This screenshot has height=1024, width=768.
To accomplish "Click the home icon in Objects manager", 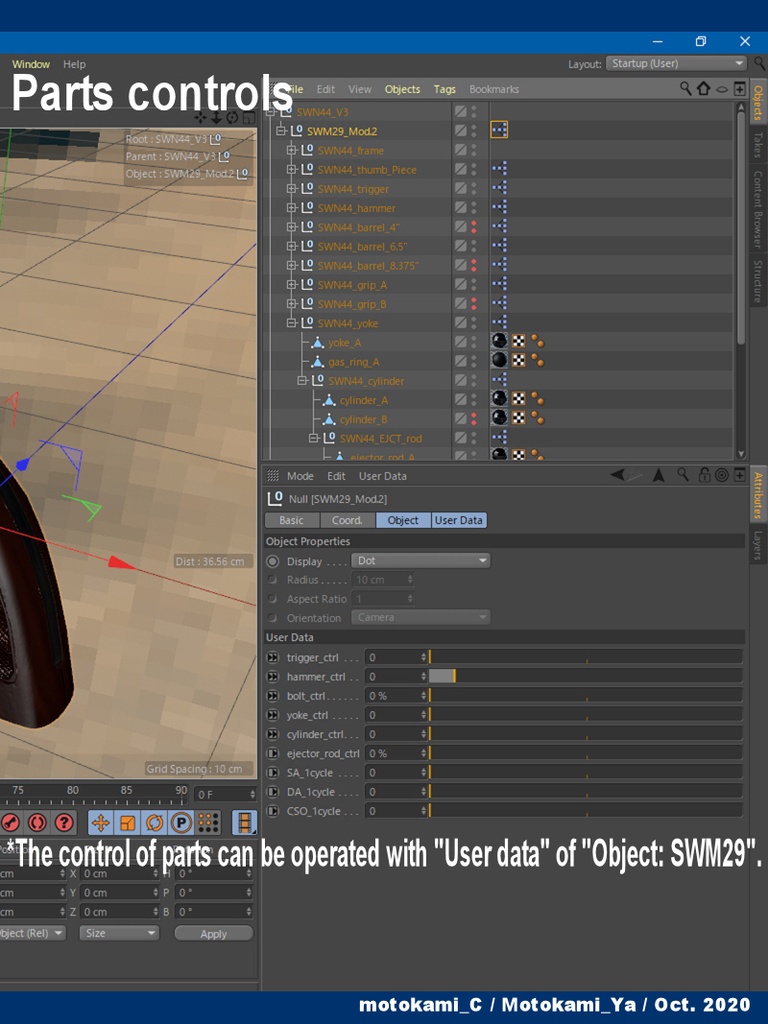I will tap(703, 88).
